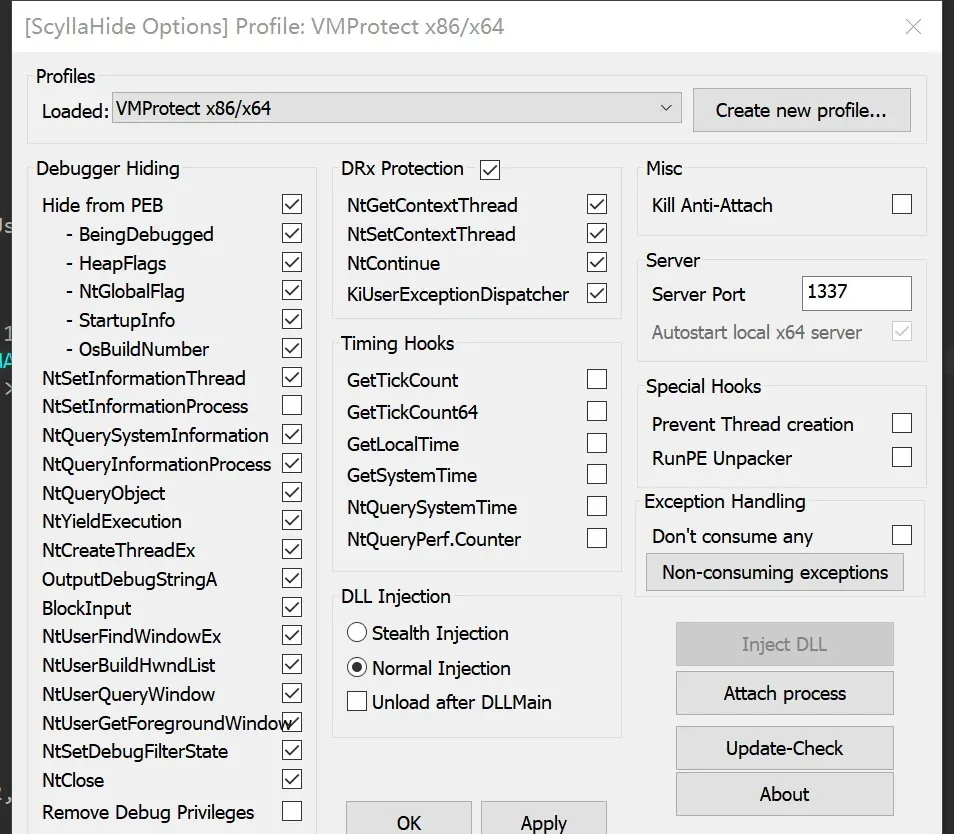Toggle the NtGlobalFlag checkbox
The height and width of the screenshot is (834, 954).
(292, 291)
